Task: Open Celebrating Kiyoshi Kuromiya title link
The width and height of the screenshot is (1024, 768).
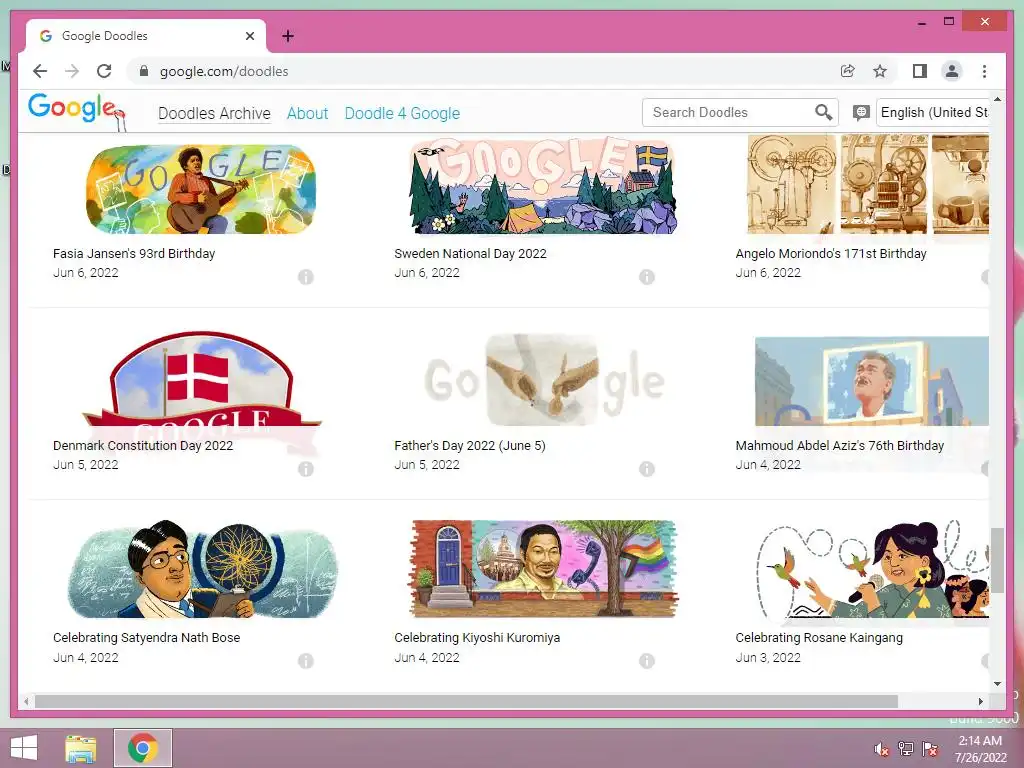Action: click(x=477, y=637)
